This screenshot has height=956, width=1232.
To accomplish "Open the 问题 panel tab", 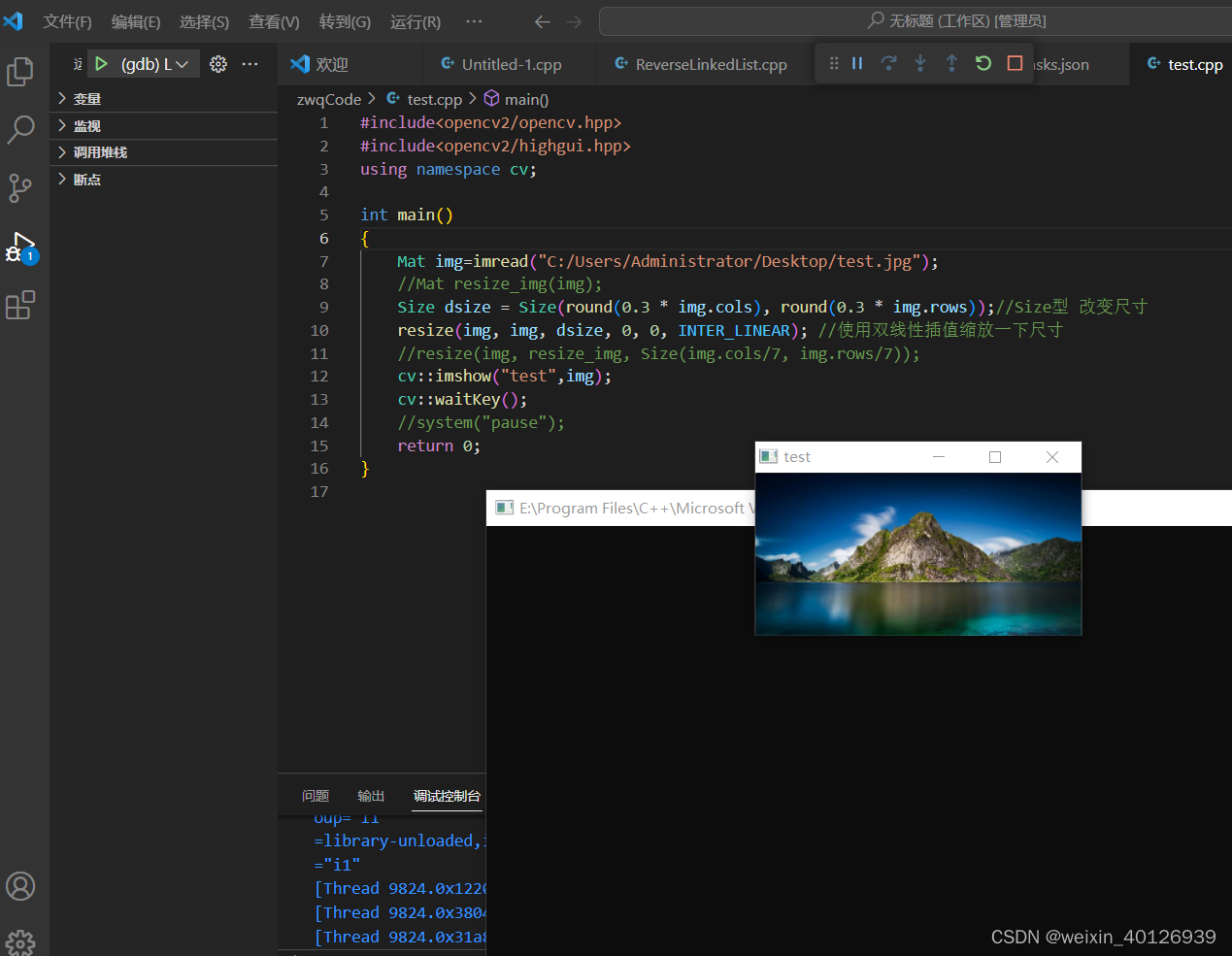I will click(316, 796).
